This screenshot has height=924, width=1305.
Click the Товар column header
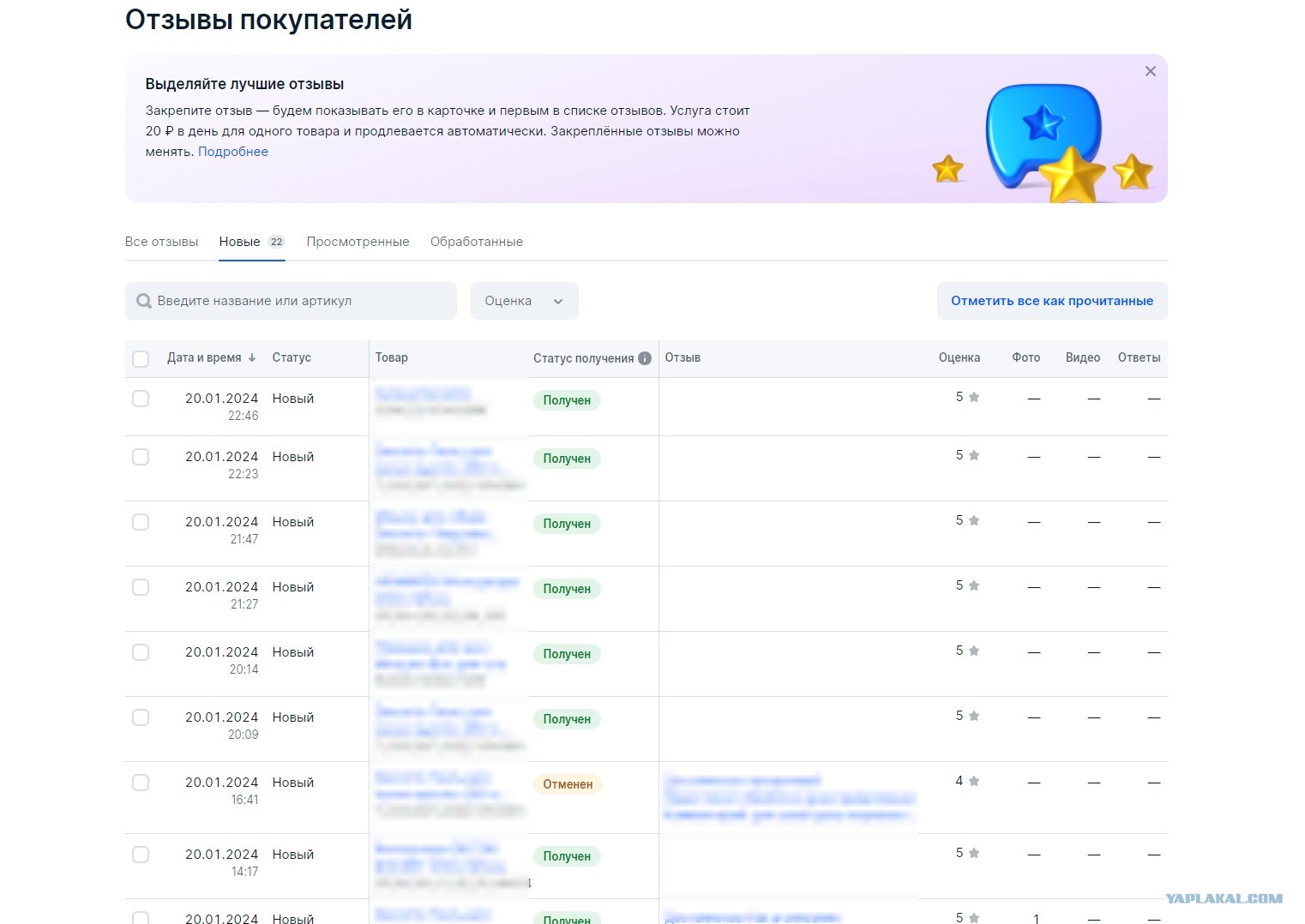tap(392, 357)
